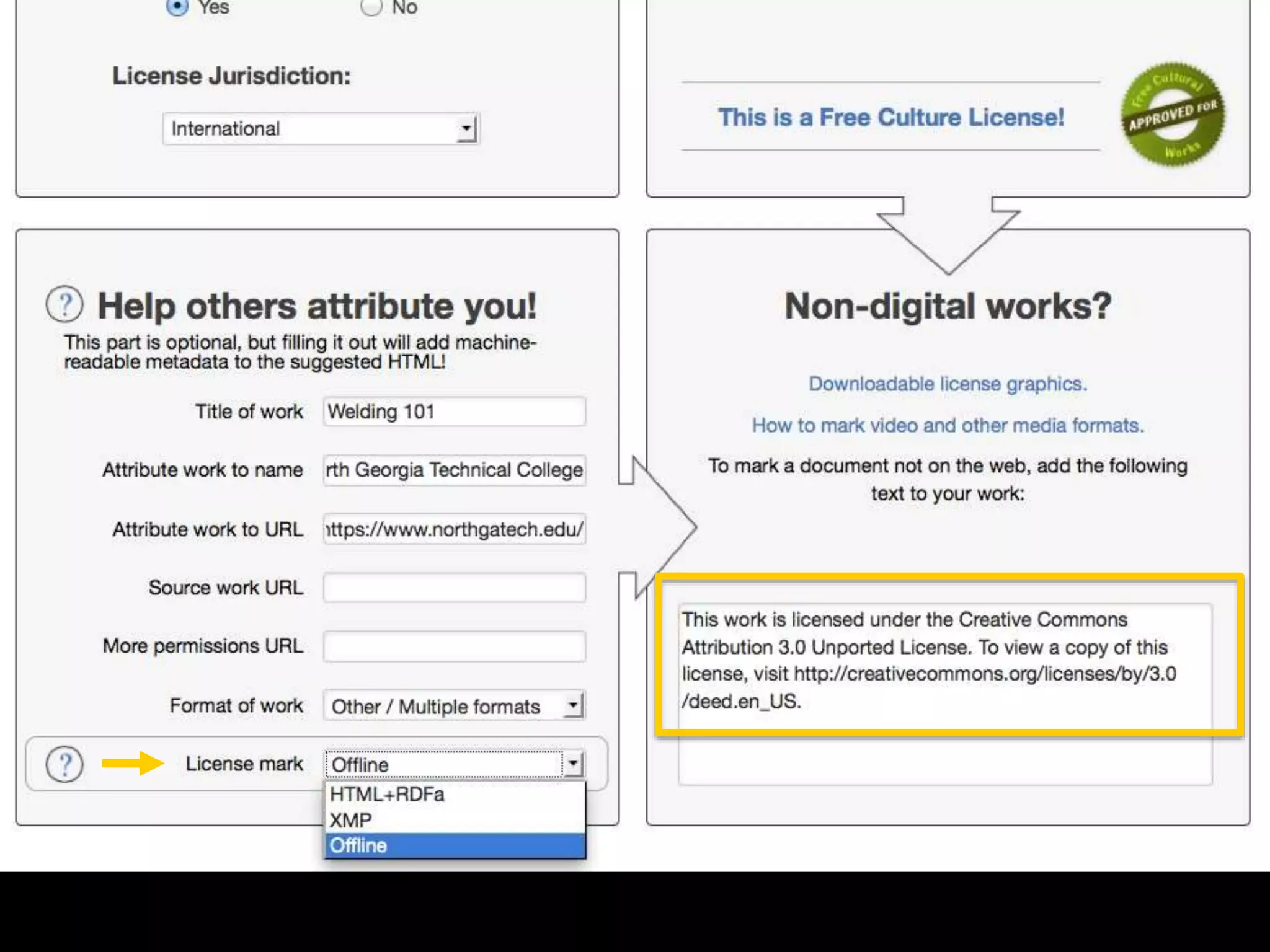Click the Attribute work to URL field

point(454,529)
